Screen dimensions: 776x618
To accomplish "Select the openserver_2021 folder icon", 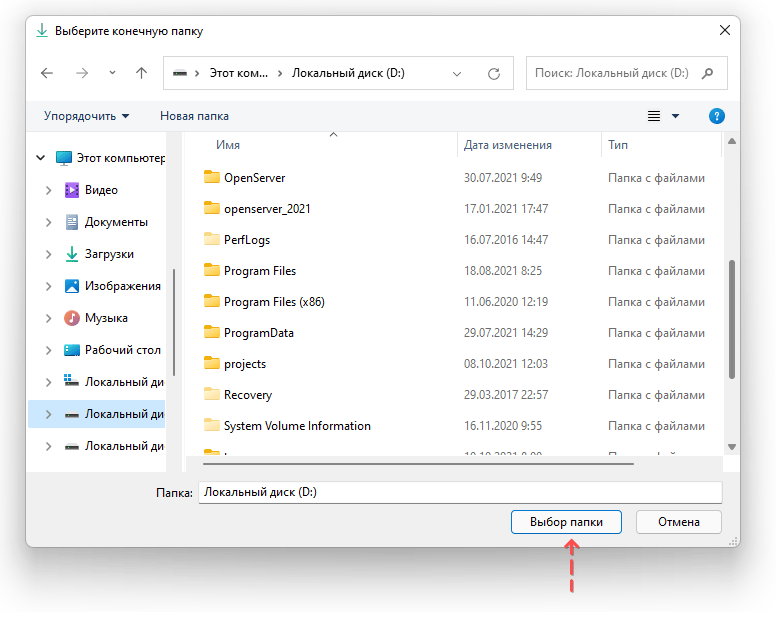I will (x=212, y=208).
